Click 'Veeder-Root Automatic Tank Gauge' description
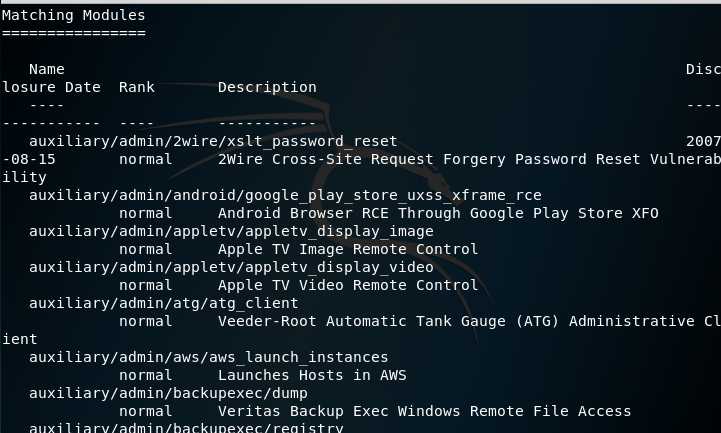The image size is (721, 433). point(361,321)
